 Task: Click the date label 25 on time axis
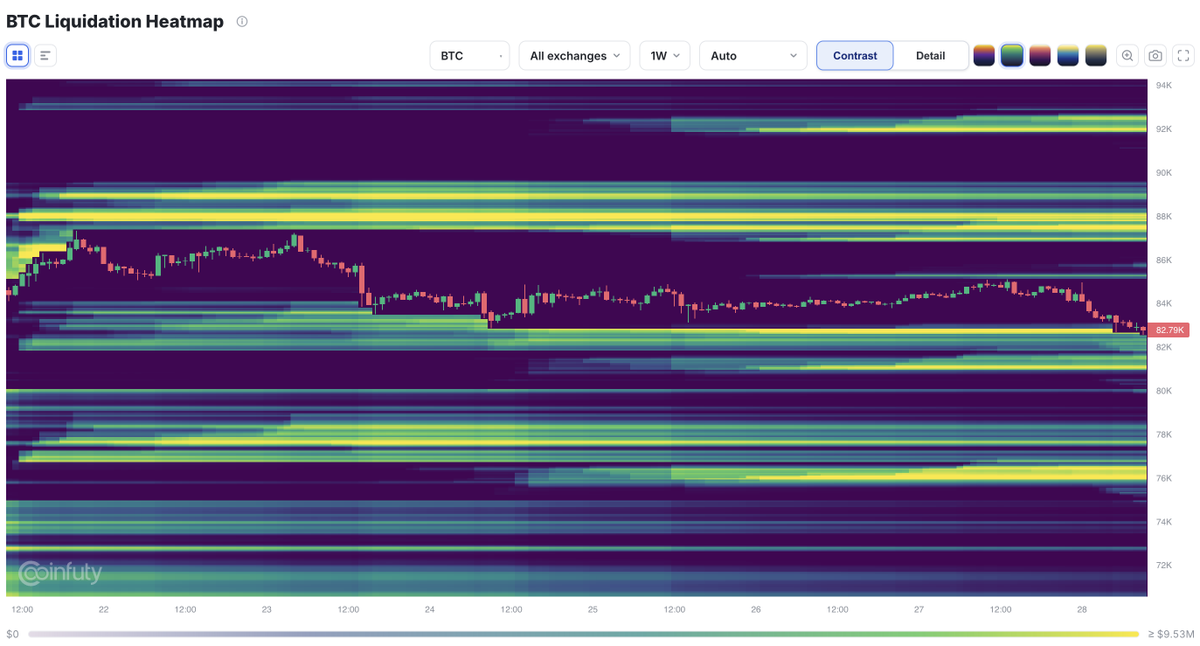(x=592, y=609)
